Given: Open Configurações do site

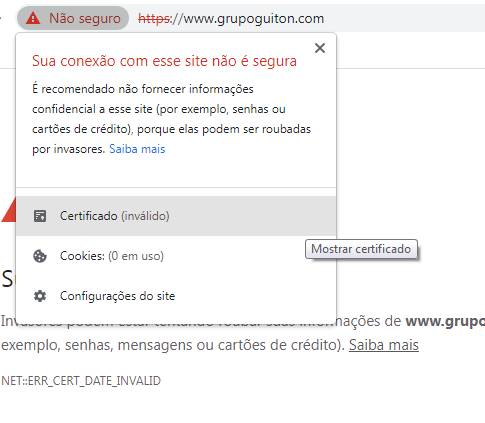Looking at the screenshot, I should point(176,296).
